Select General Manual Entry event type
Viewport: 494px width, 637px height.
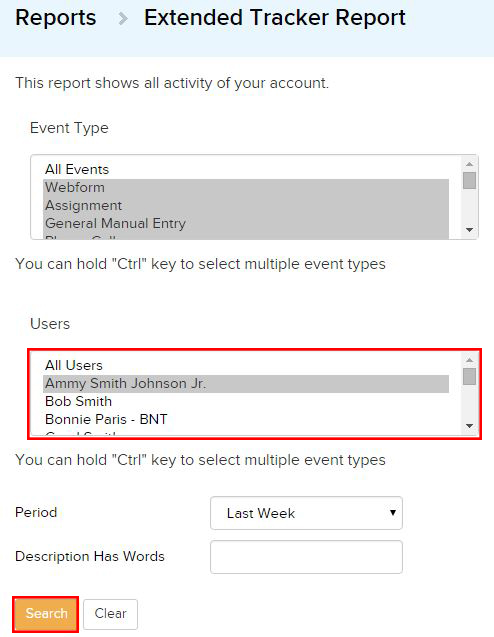[x=246, y=223]
